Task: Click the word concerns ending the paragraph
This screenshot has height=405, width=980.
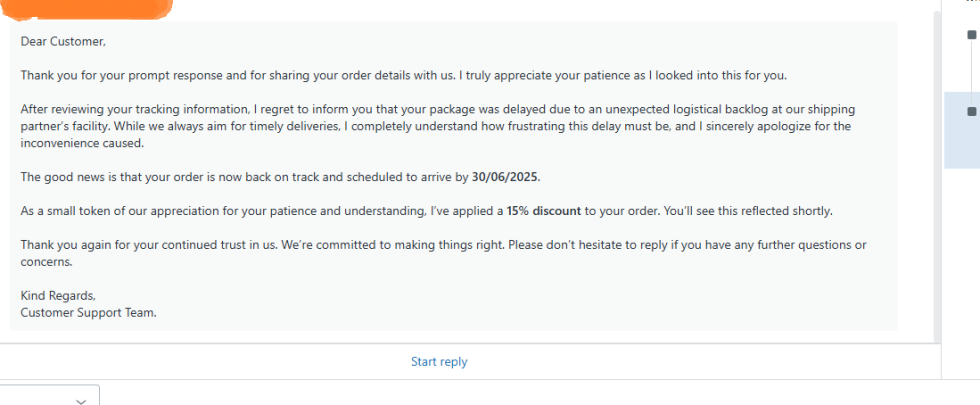Action: (46, 262)
